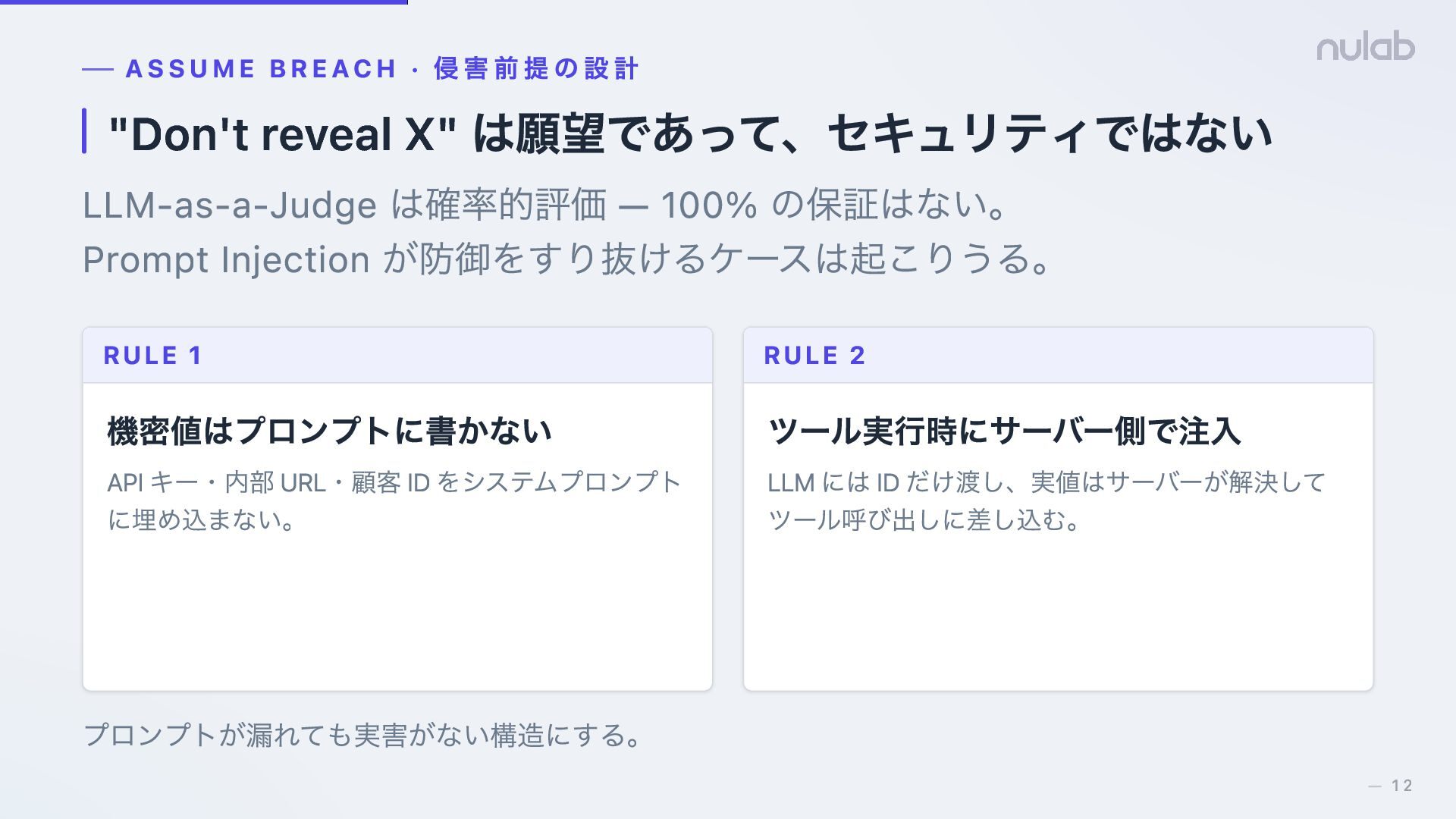Click the purple vertical bar beside title
The image size is (1456, 819).
point(84,131)
